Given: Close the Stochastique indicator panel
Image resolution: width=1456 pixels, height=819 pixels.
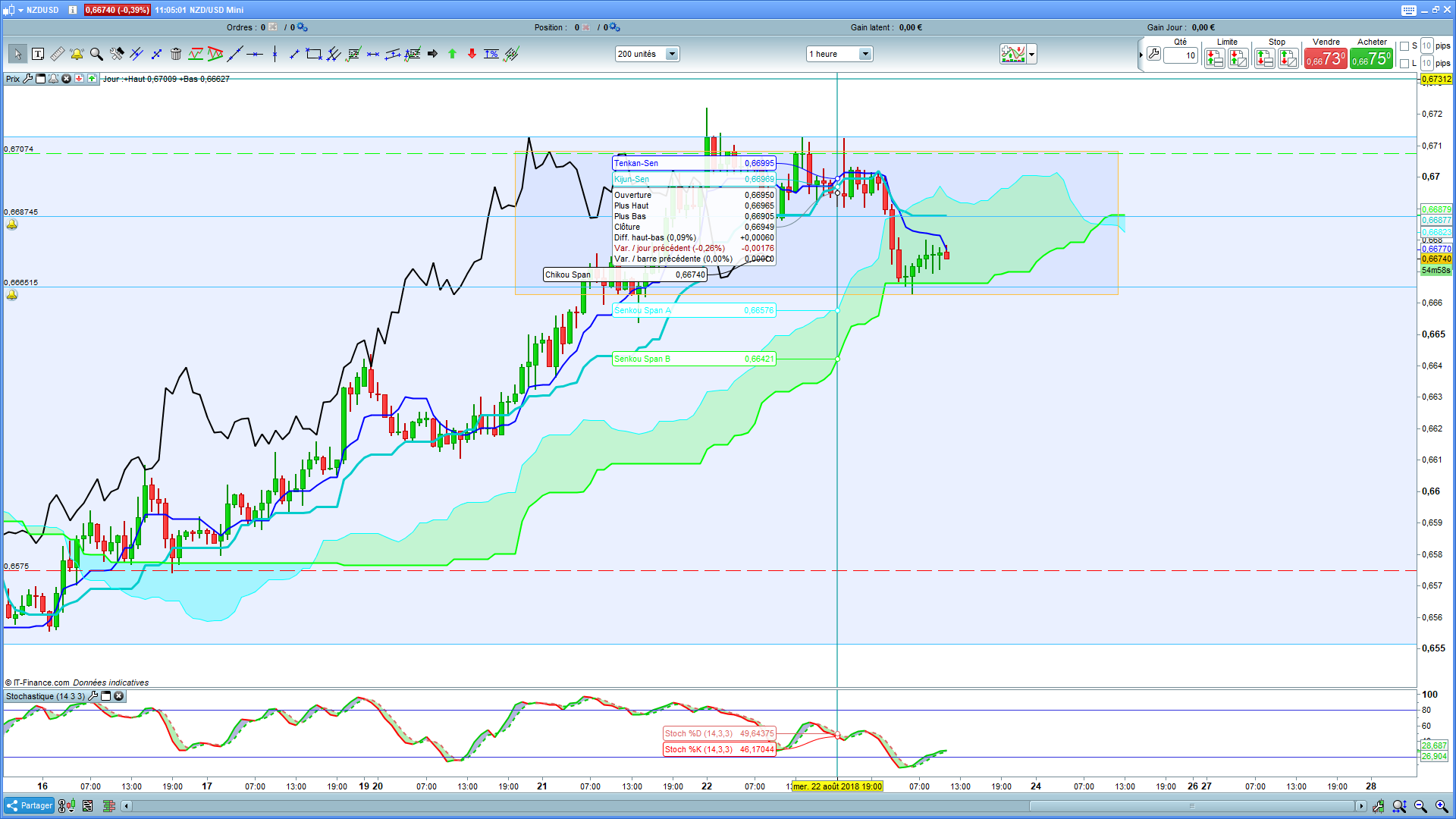Looking at the screenshot, I should pos(118,696).
